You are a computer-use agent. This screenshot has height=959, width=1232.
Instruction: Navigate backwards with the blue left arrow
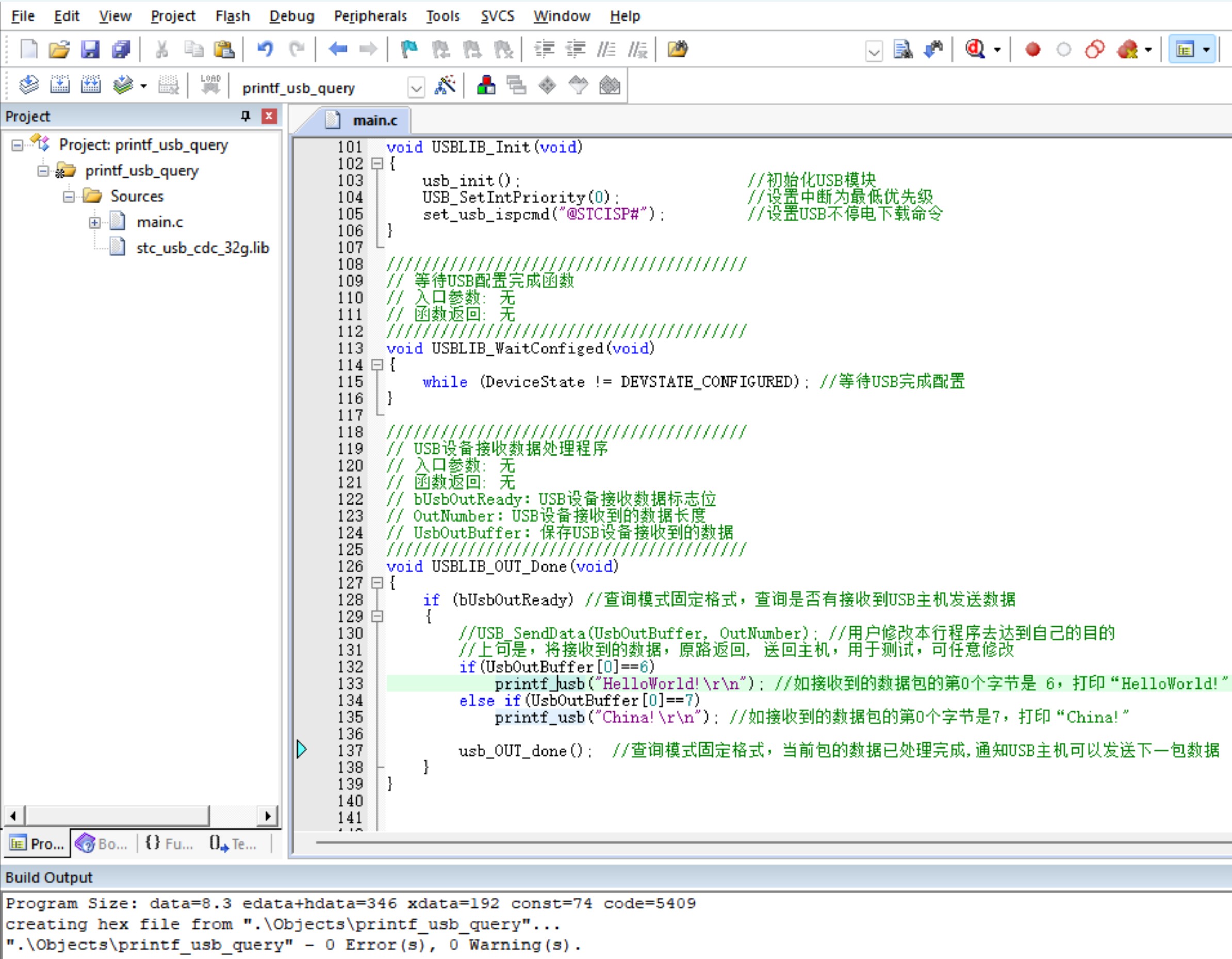(x=338, y=50)
